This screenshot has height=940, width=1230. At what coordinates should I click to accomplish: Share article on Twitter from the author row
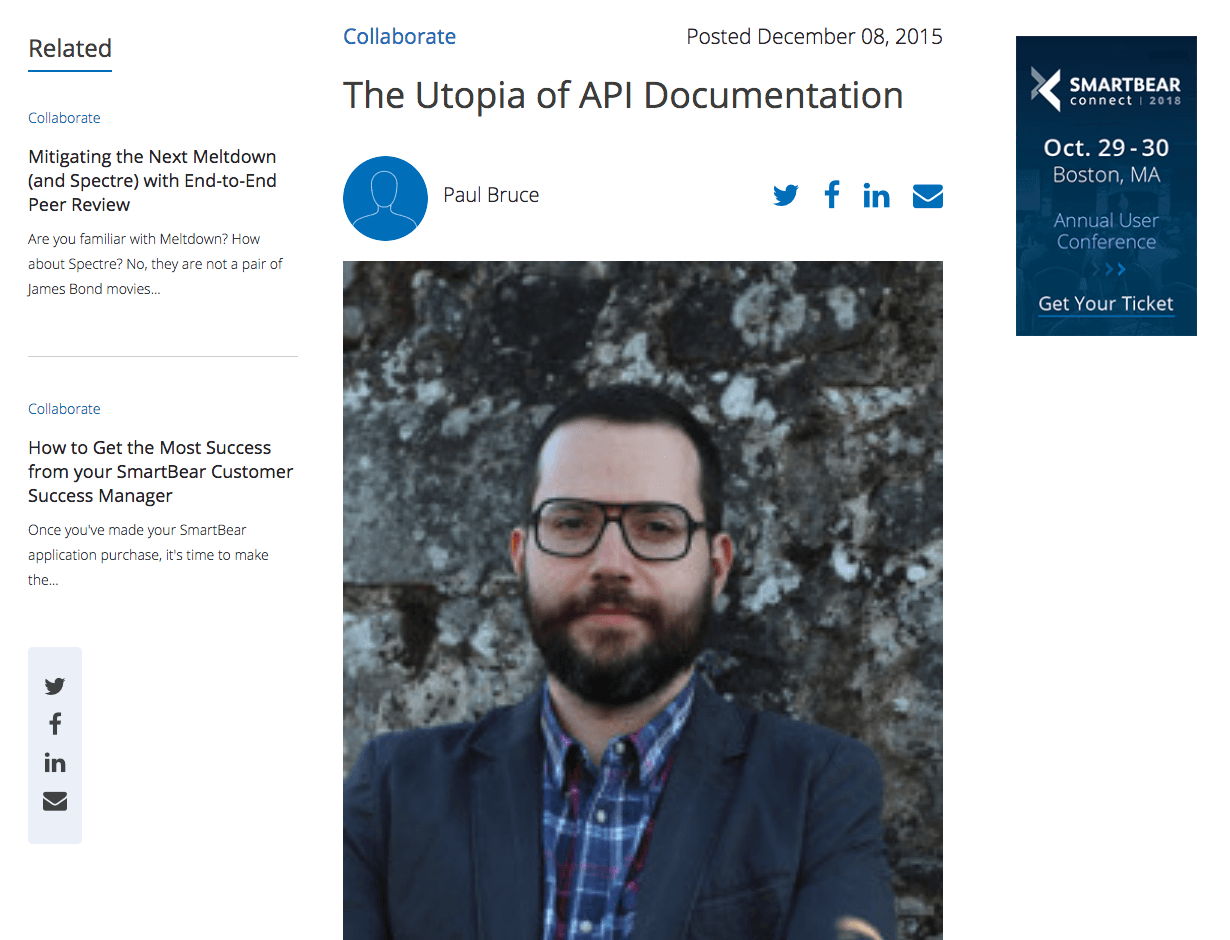786,195
